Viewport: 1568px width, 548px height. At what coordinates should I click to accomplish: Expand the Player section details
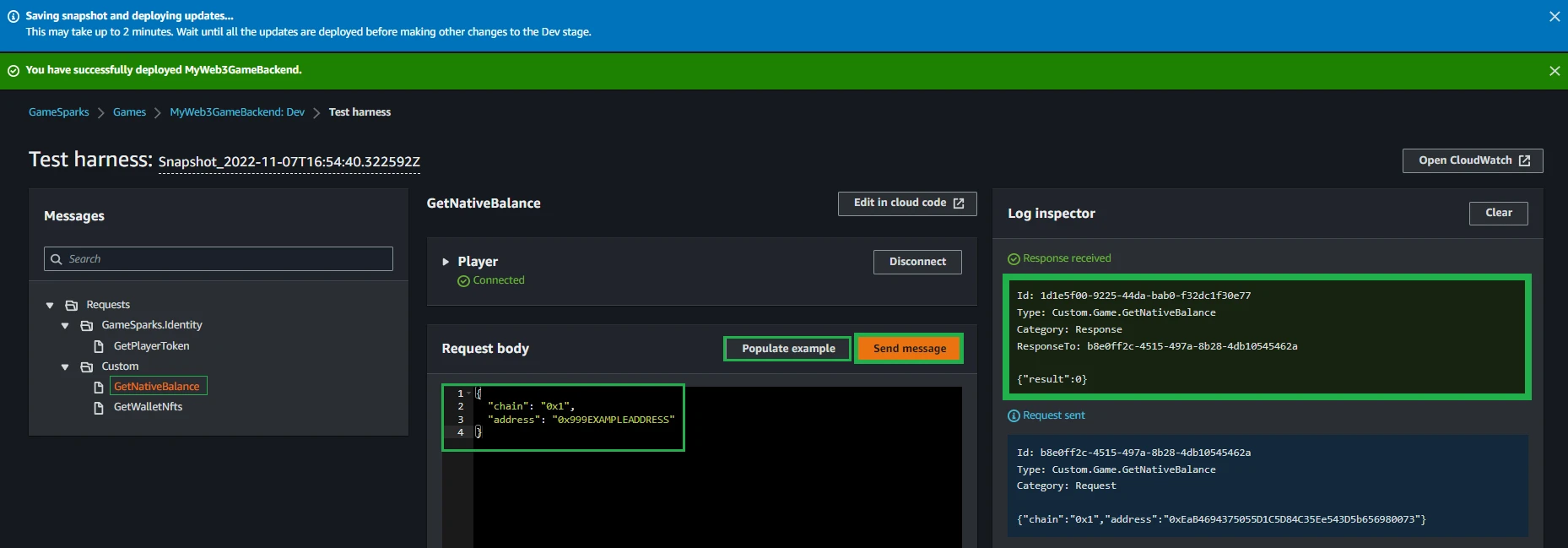(x=446, y=262)
